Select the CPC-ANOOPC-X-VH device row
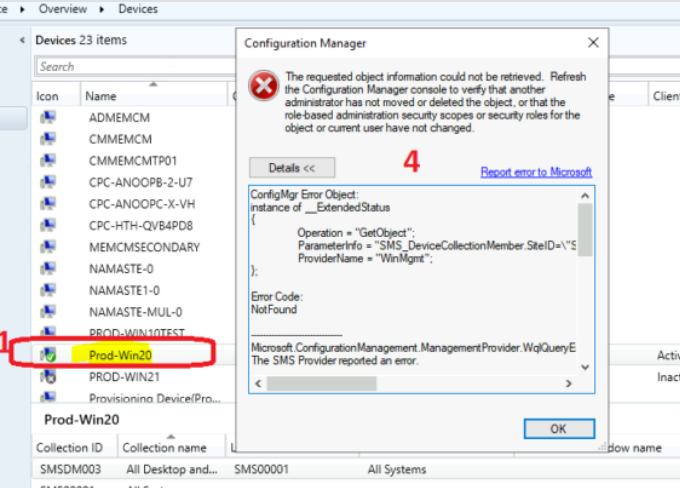Image resolution: width=680 pixels, height=488 pixels. [x=134, y=204]
